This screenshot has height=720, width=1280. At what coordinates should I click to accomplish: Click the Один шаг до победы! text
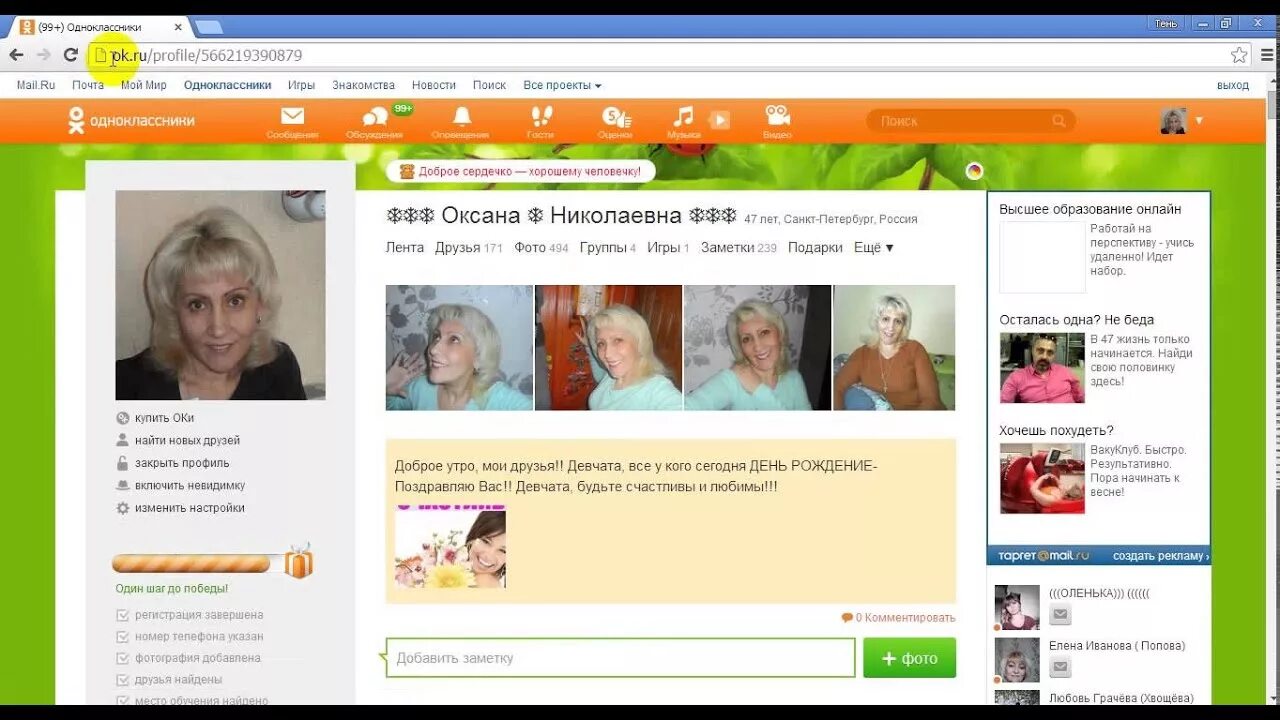point(172,589)
